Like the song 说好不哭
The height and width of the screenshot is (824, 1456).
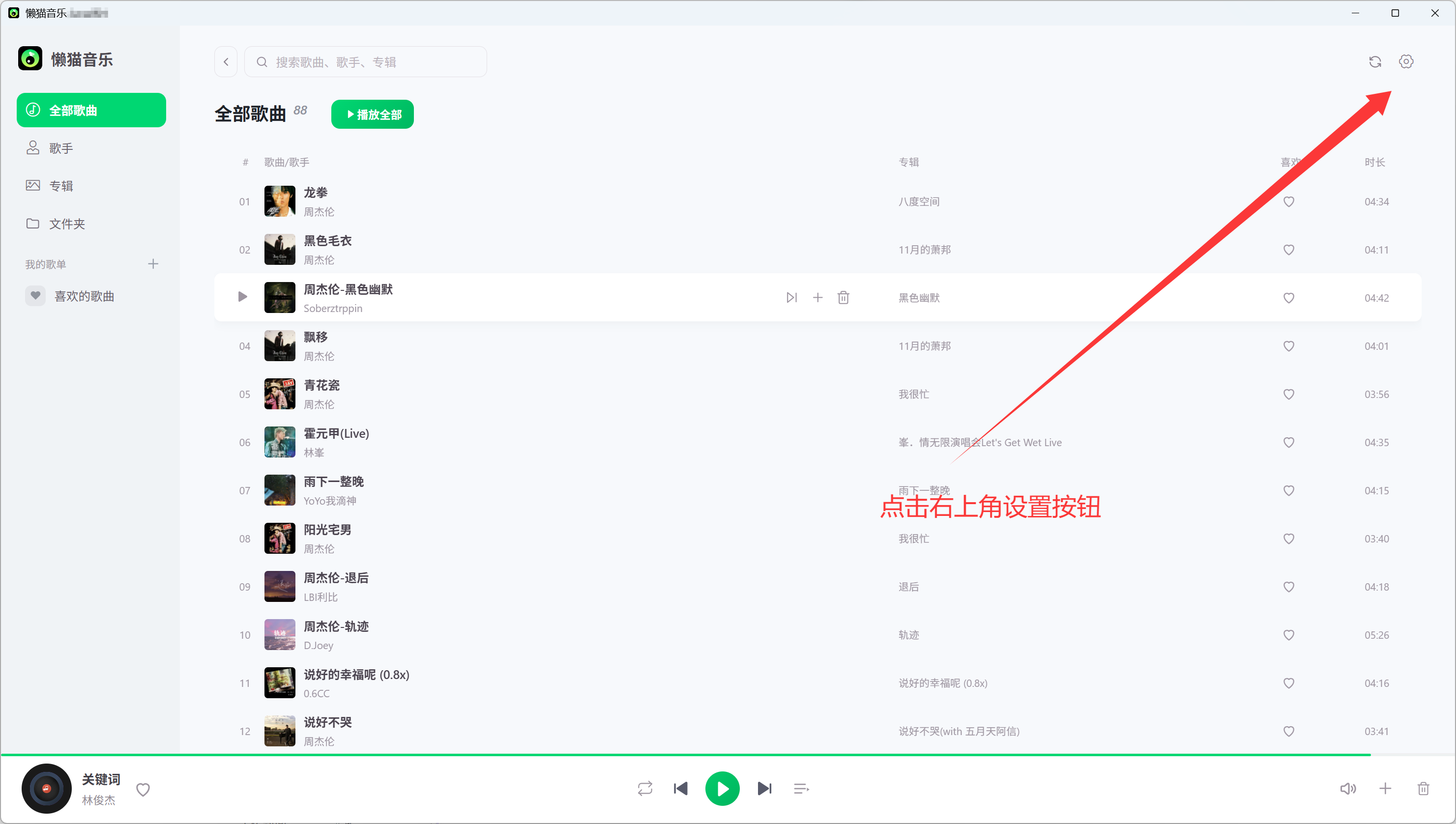click(x=1288, y=731)
